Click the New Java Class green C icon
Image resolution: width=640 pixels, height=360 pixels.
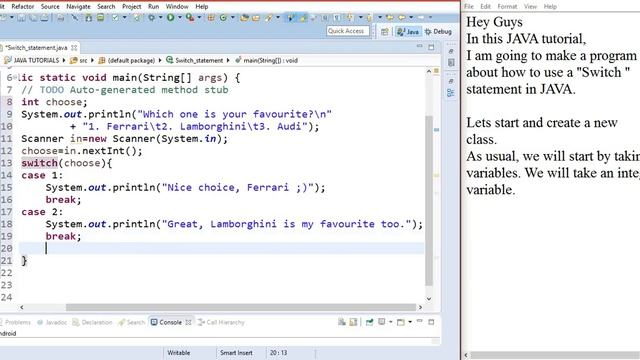(224, 18)
